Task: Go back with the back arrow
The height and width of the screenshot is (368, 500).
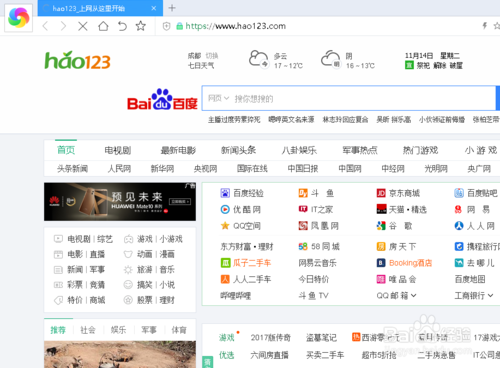Action: click(x=45, y=26)
